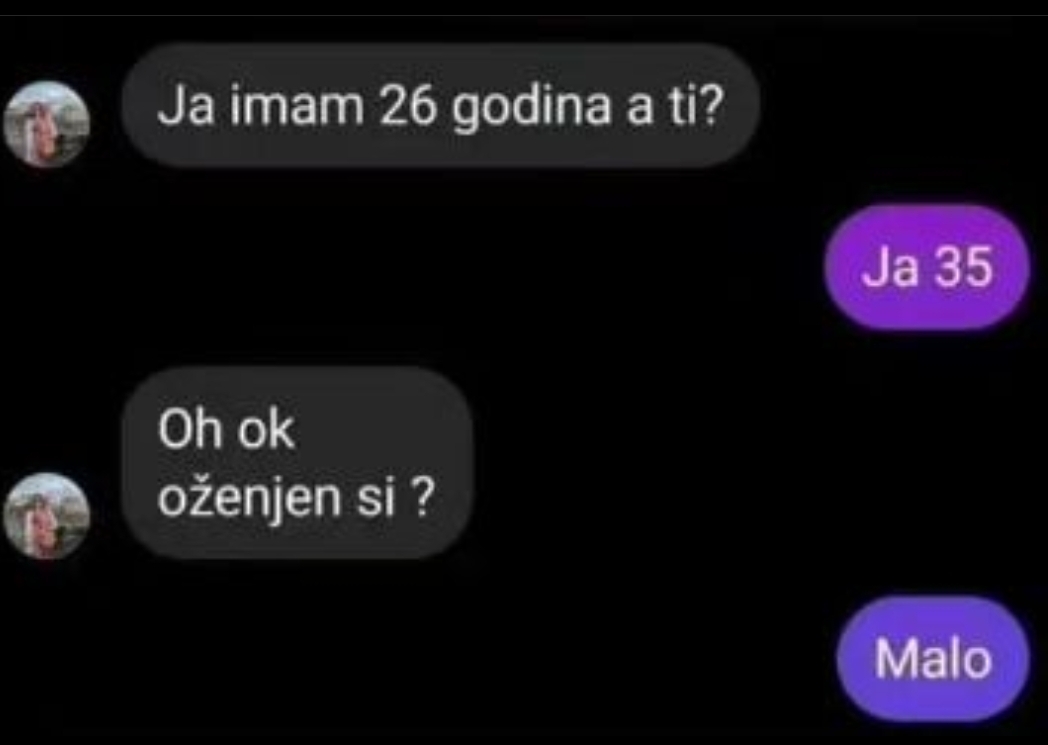Click the word "godina" in the first message
This screenshot has width=1048, height=745.
click(531, 108)
